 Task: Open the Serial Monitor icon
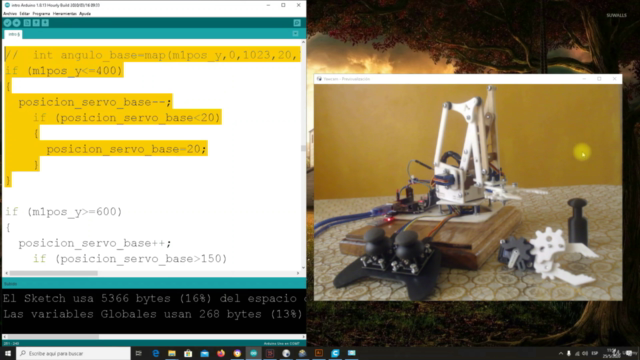tap(297, 23)
